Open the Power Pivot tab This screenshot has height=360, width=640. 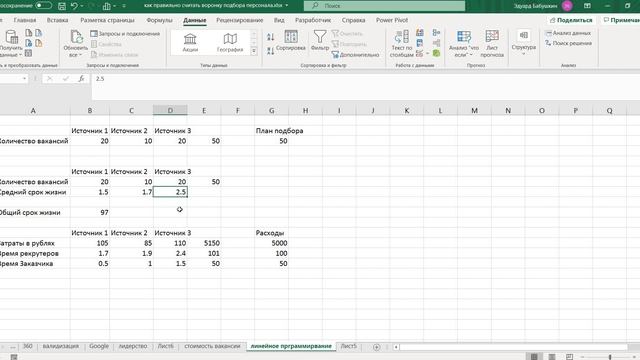[392, 20]
